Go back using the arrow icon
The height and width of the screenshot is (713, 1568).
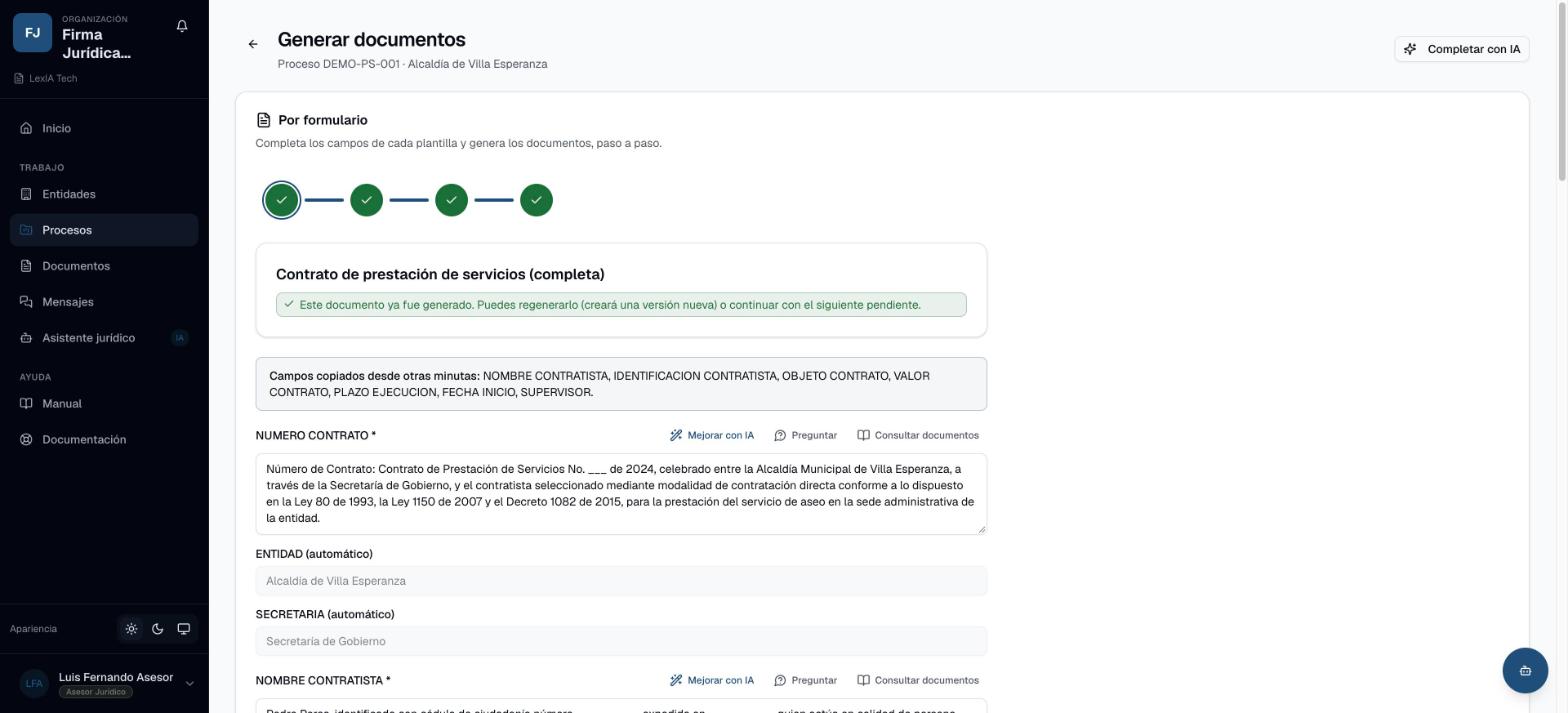click(253, 44)
